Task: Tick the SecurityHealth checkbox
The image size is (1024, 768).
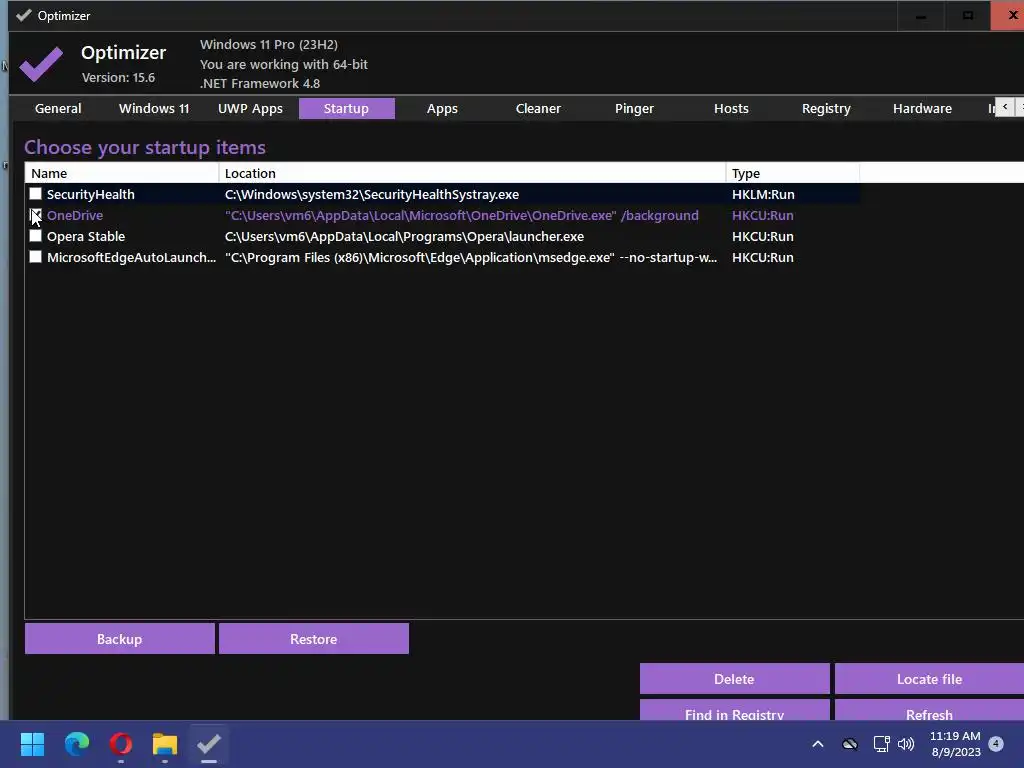Action: (x=35, y=194)
